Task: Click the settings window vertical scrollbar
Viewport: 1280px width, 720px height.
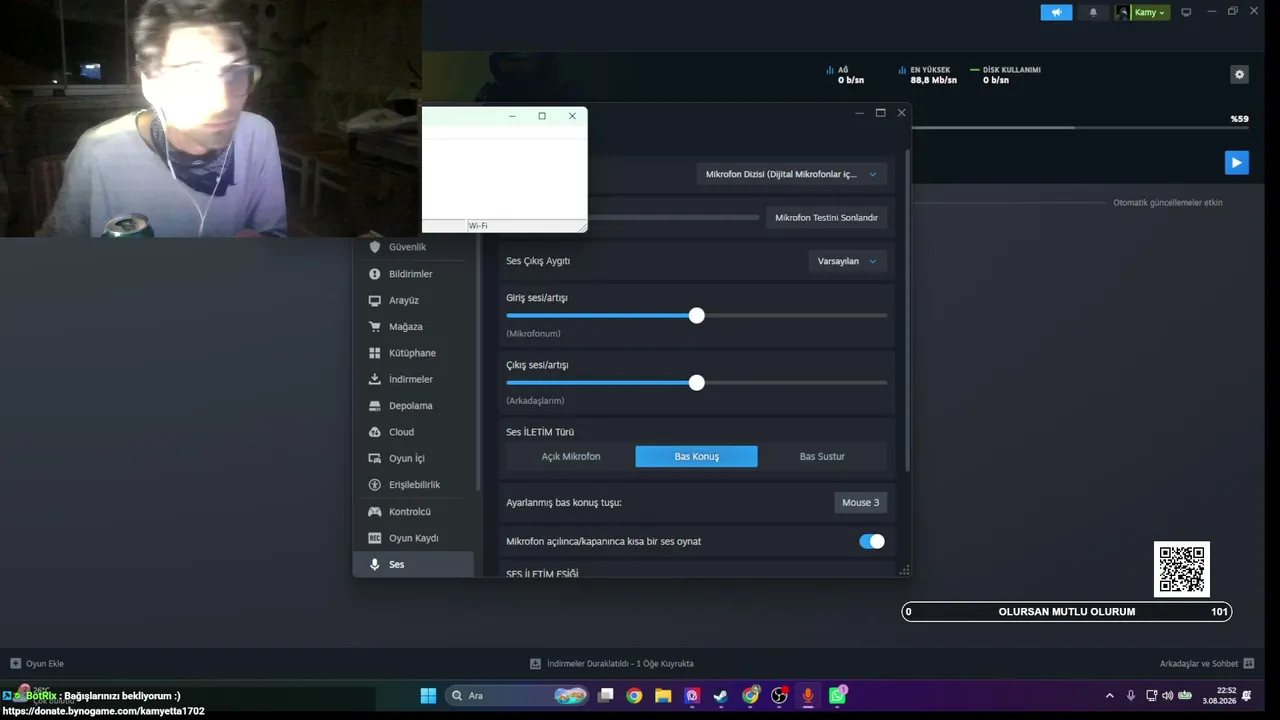Action: [x=907, y=310]
